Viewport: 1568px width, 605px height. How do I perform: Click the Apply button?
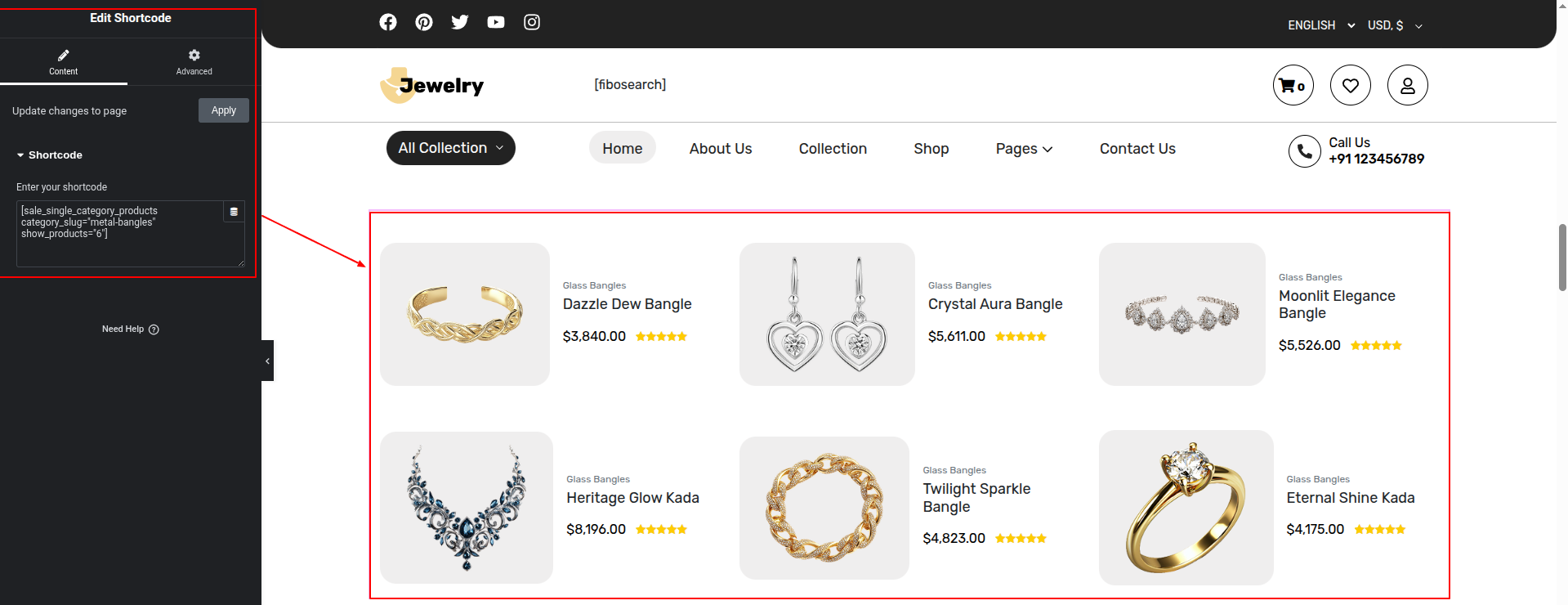pos(223,110)
